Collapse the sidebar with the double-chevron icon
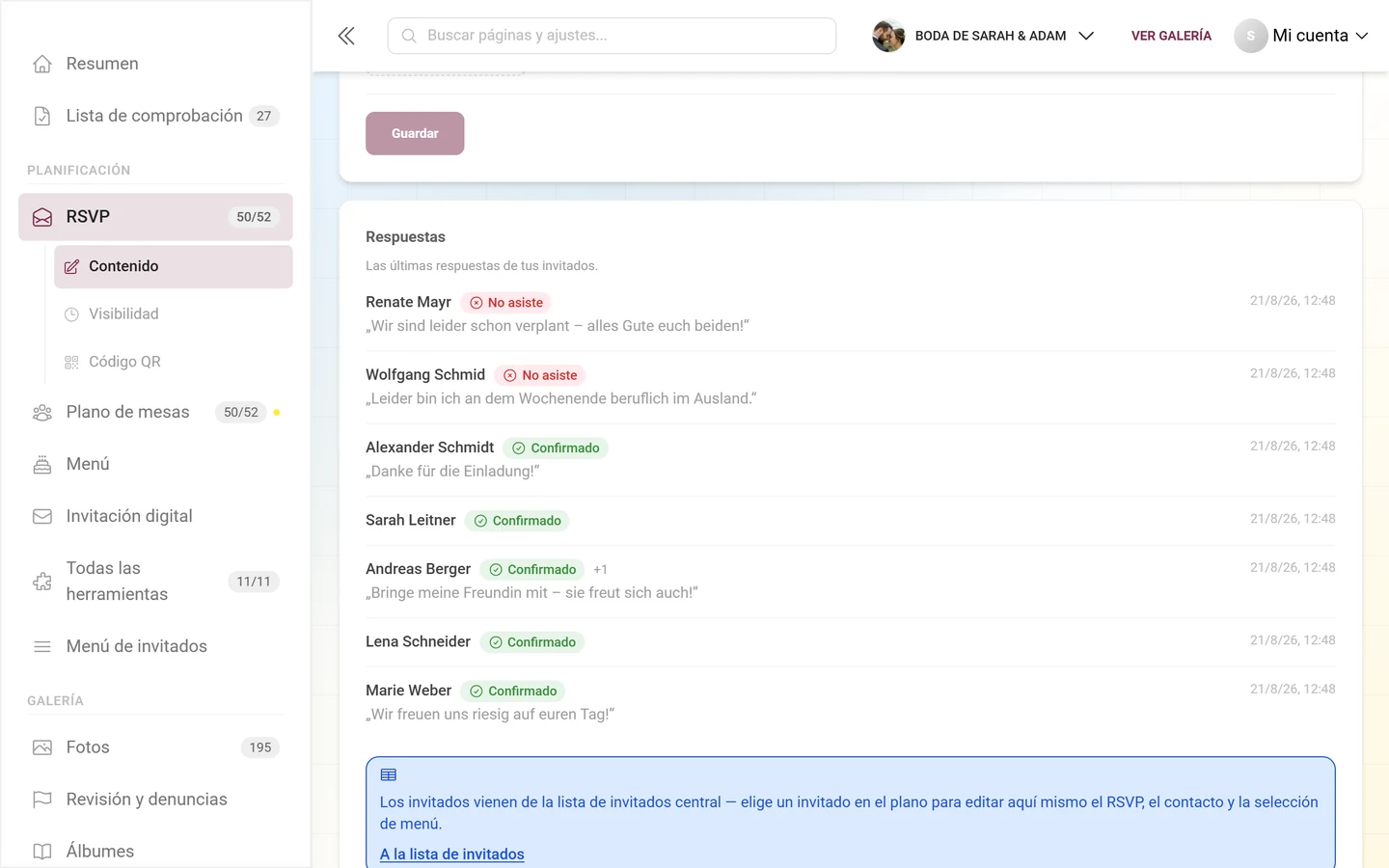Screen dimensions: 1389x868 pos(346,36)
